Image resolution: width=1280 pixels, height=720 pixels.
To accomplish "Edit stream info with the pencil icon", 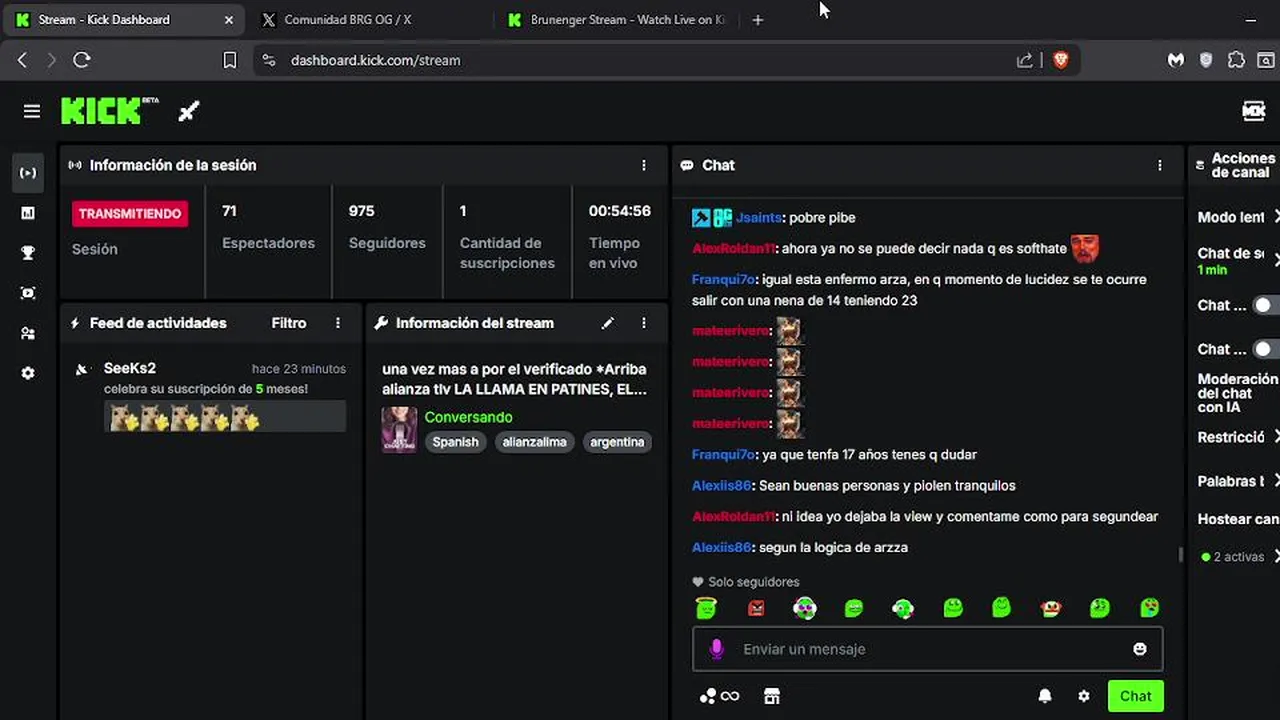I will coord(607,323).
